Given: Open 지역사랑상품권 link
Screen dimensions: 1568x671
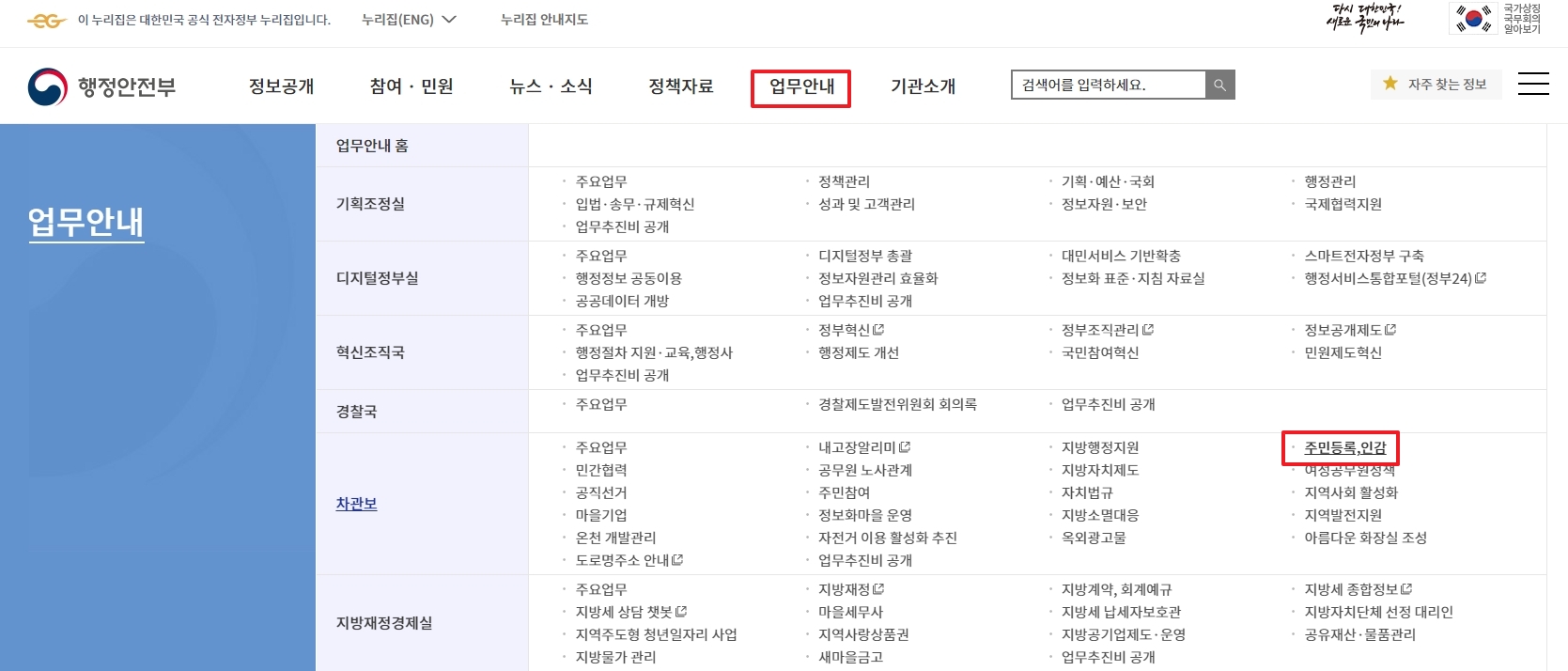Looking at the screenshot, I should [x=863, y=634].
